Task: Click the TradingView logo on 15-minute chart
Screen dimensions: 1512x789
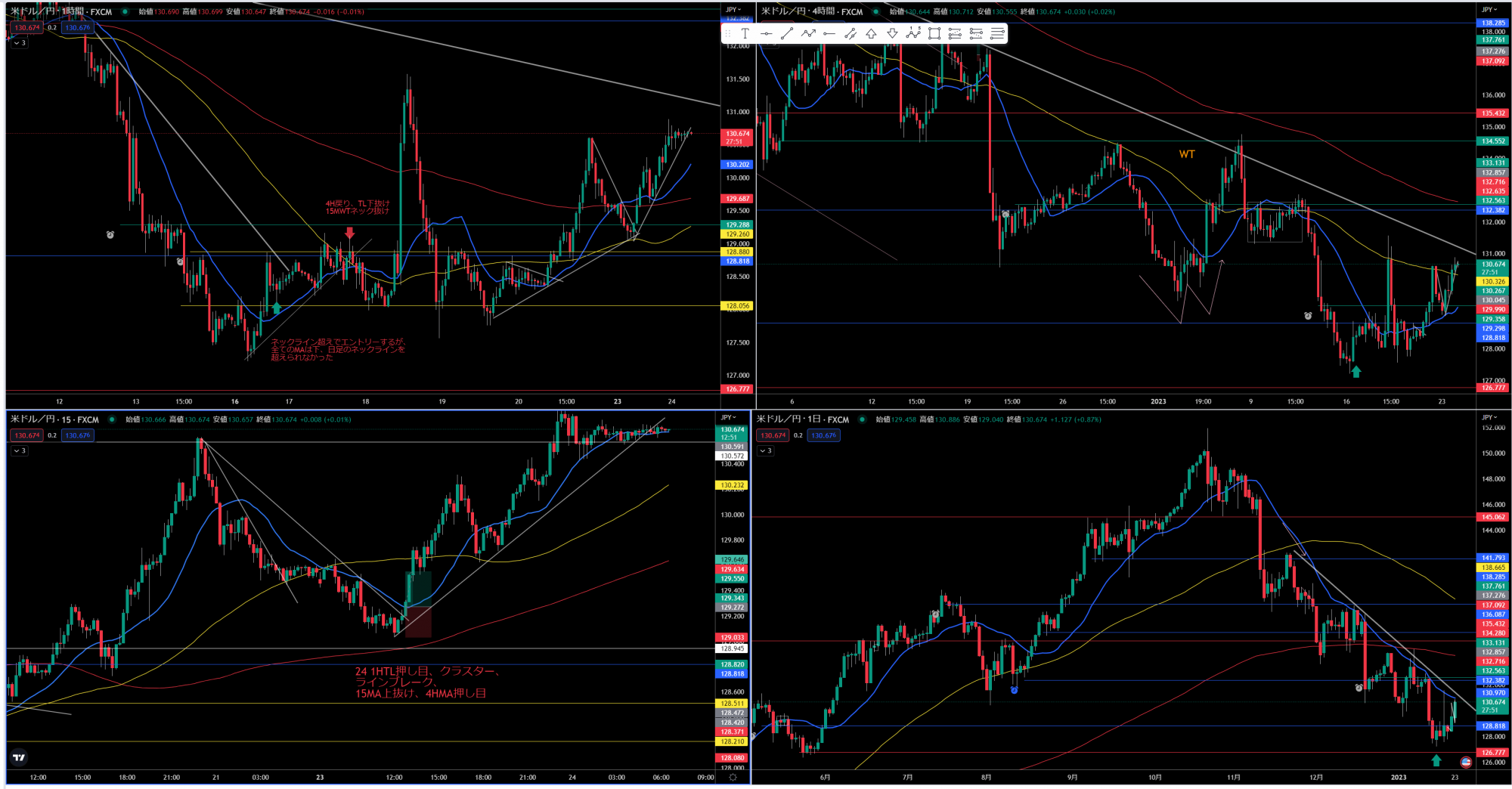Action: tap(19, 757)
